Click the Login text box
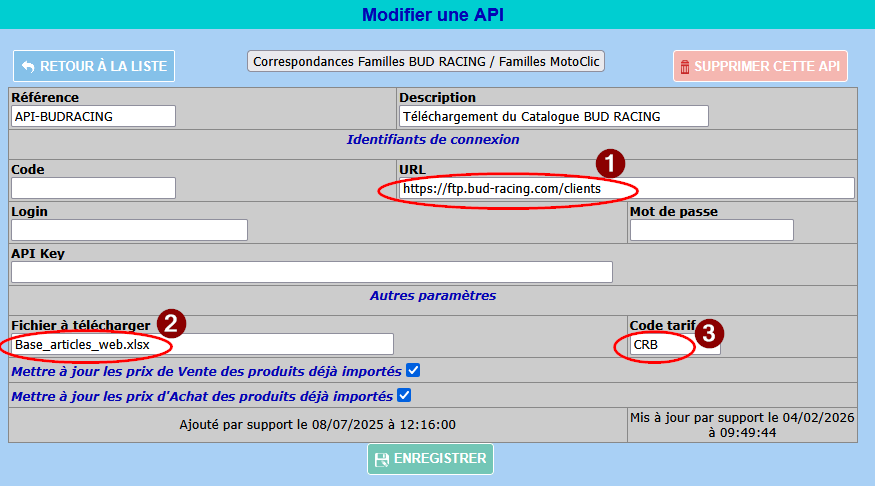 click(129, 230)
